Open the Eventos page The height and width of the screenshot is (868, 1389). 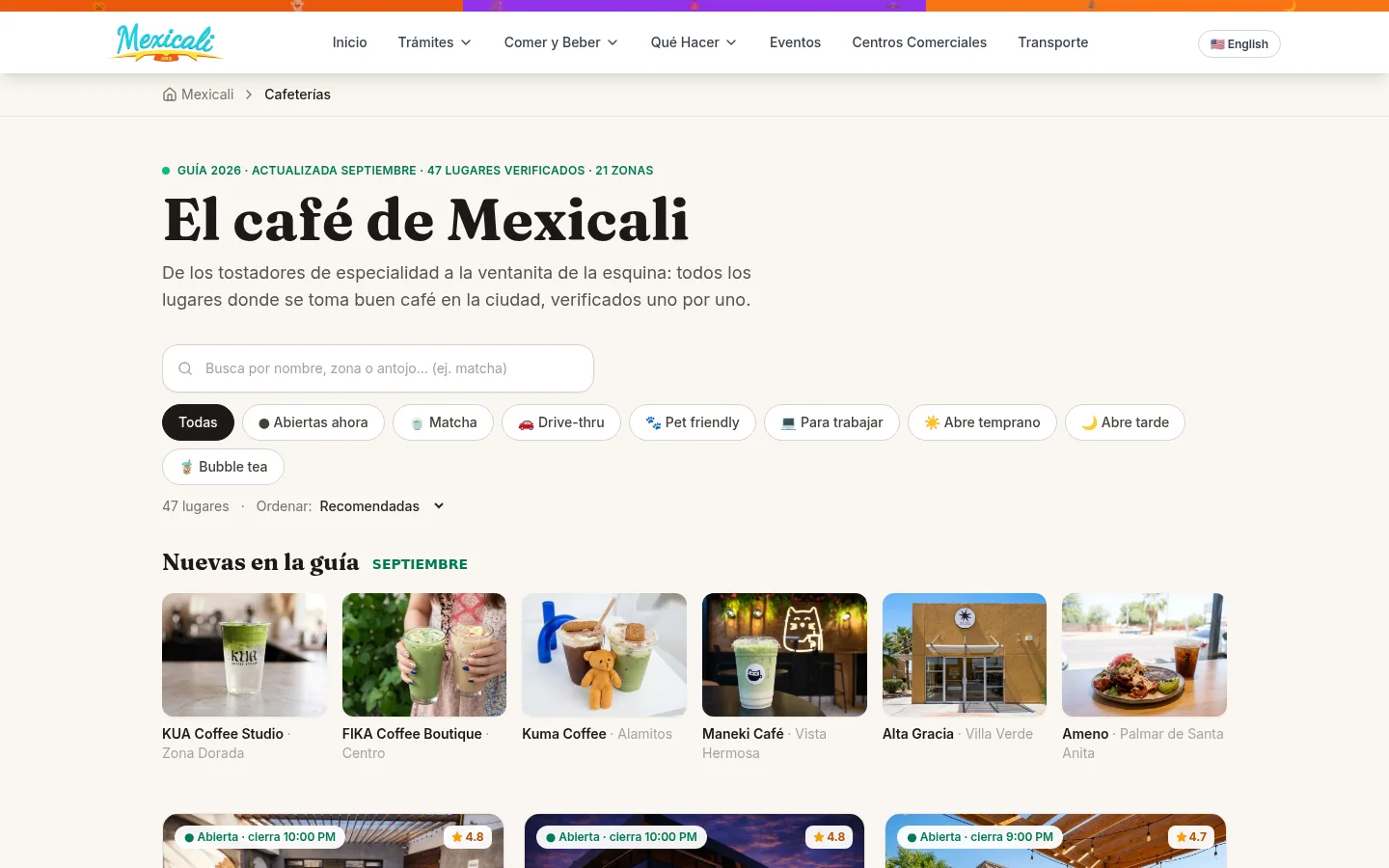click(x=795, y=42)
